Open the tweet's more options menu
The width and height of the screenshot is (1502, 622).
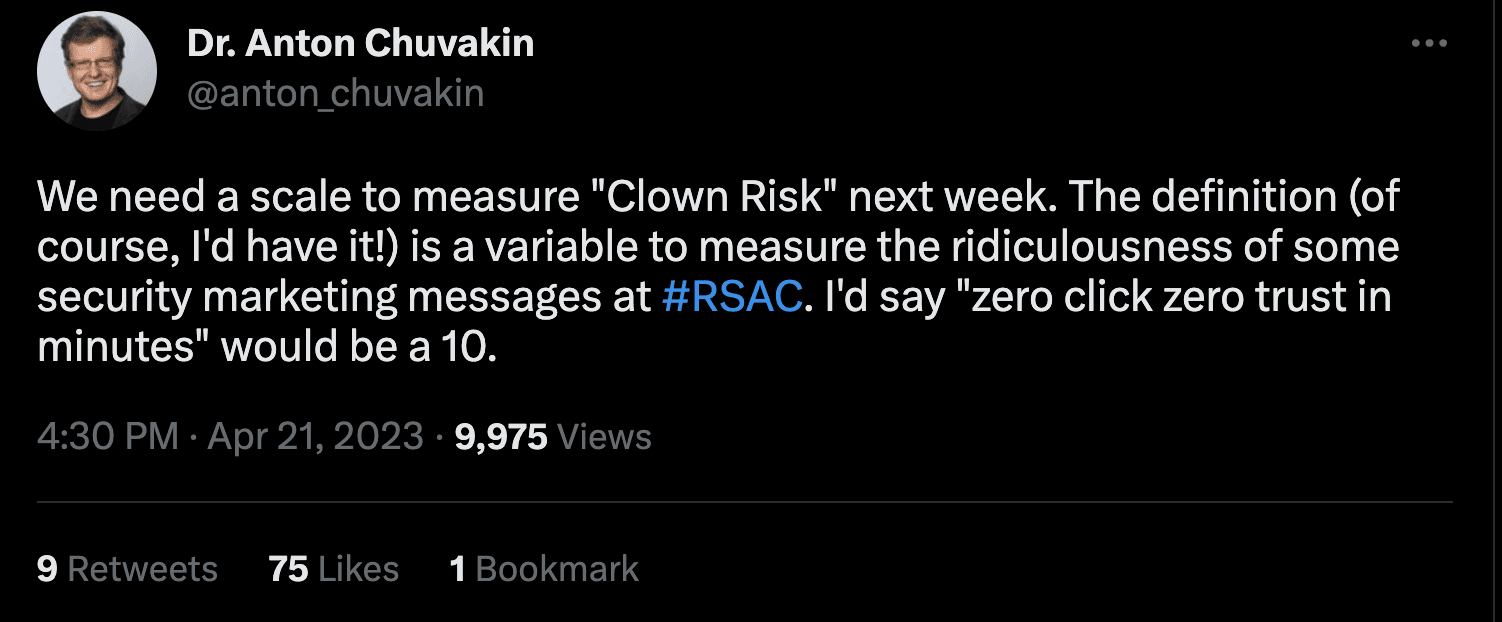point(1429,44)
